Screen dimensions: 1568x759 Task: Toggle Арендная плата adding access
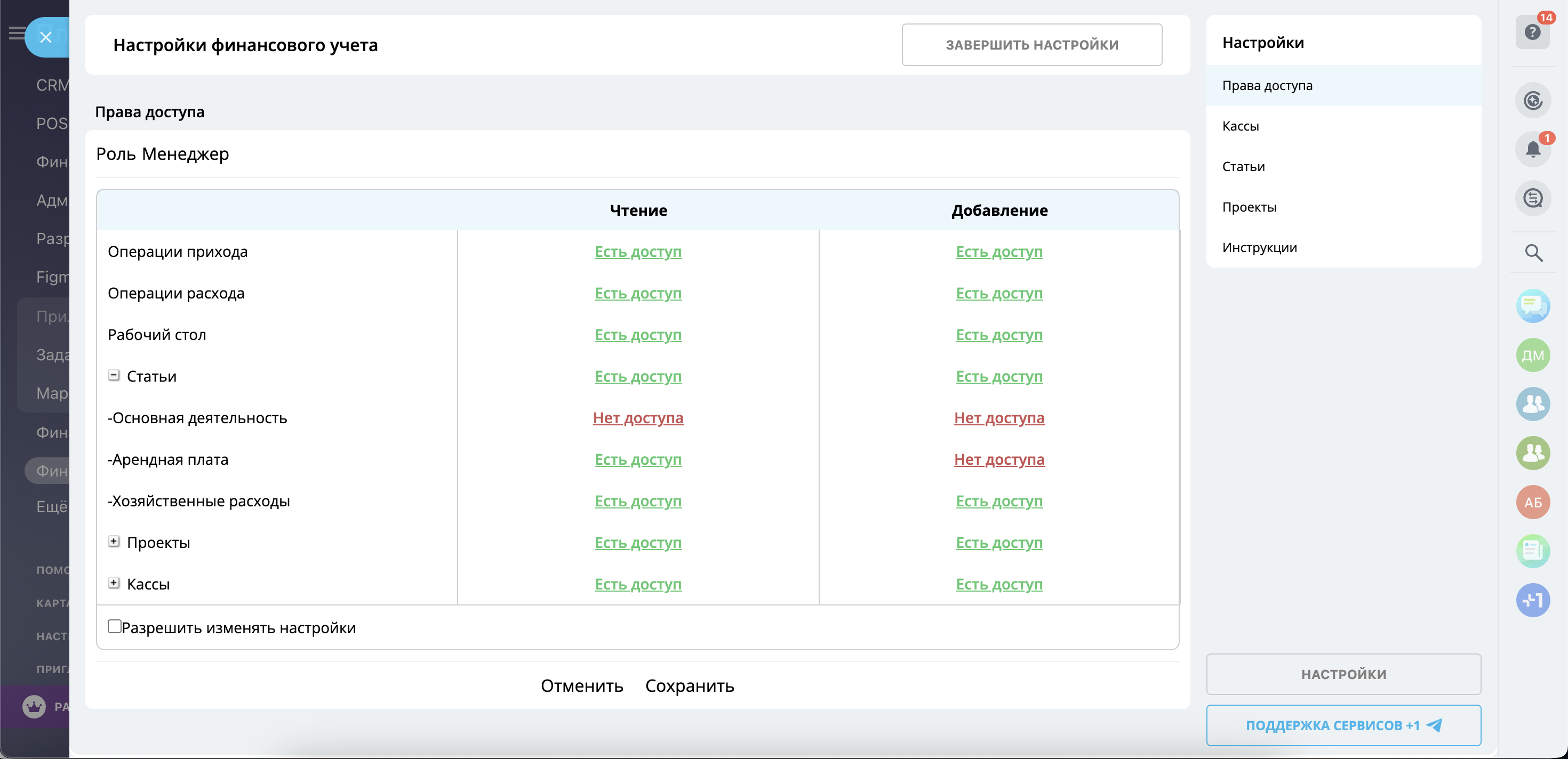coord(998,459)
